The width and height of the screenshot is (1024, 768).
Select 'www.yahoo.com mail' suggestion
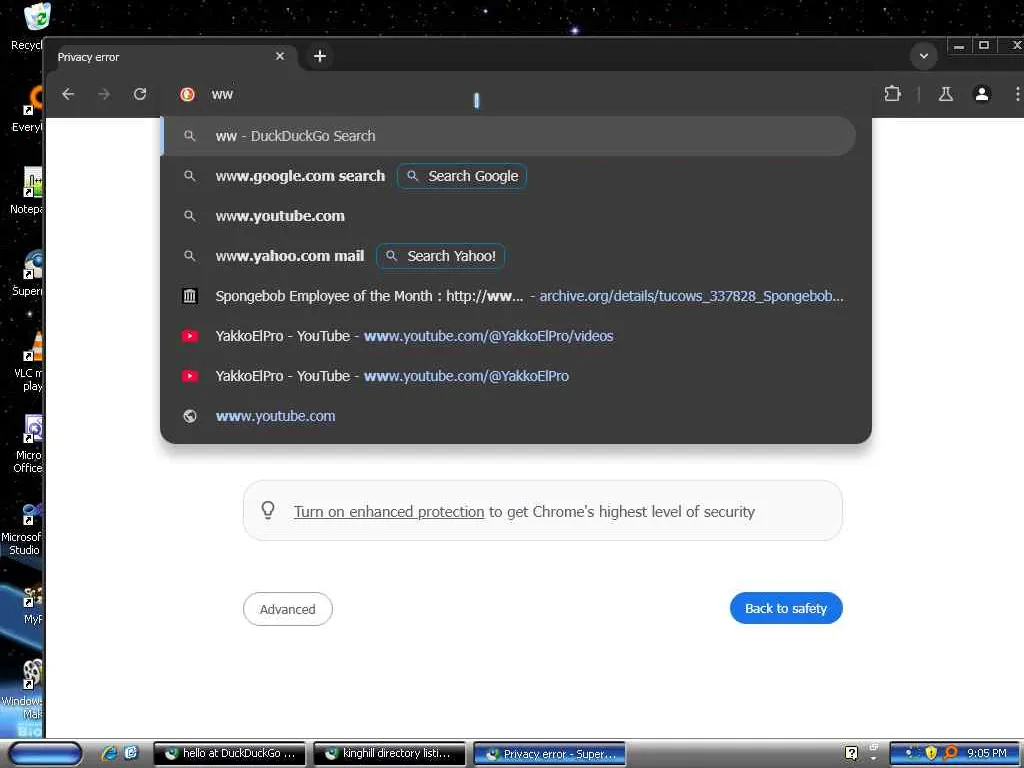(x=290, y=256)
